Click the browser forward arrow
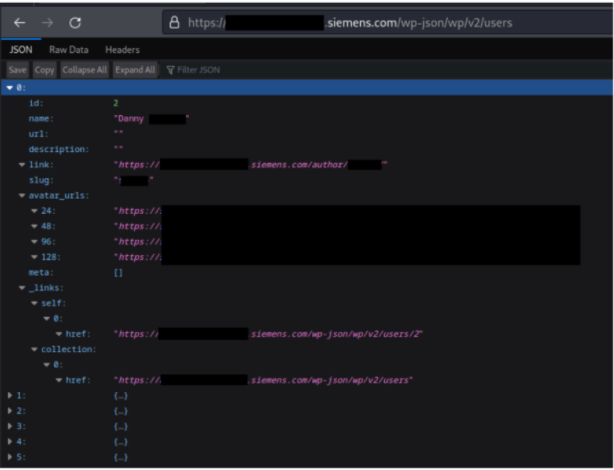Viewport: 614px width, 470px height. pyautogui.click(x=47, y=23)
